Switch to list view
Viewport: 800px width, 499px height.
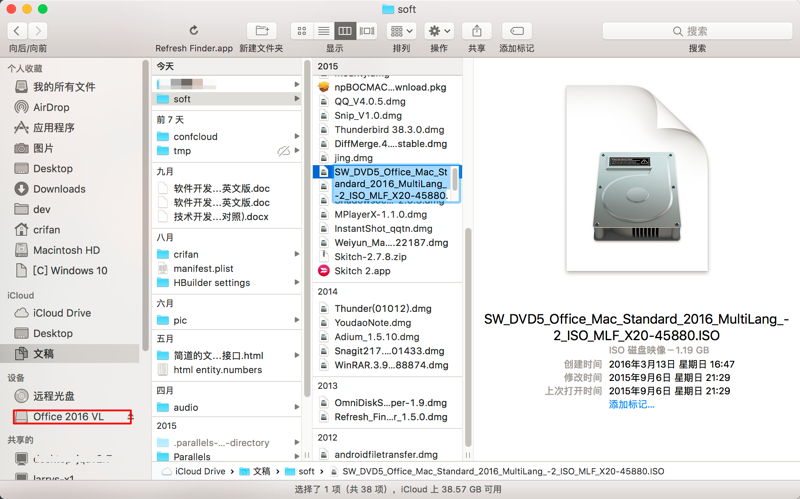tap(323, 31)
